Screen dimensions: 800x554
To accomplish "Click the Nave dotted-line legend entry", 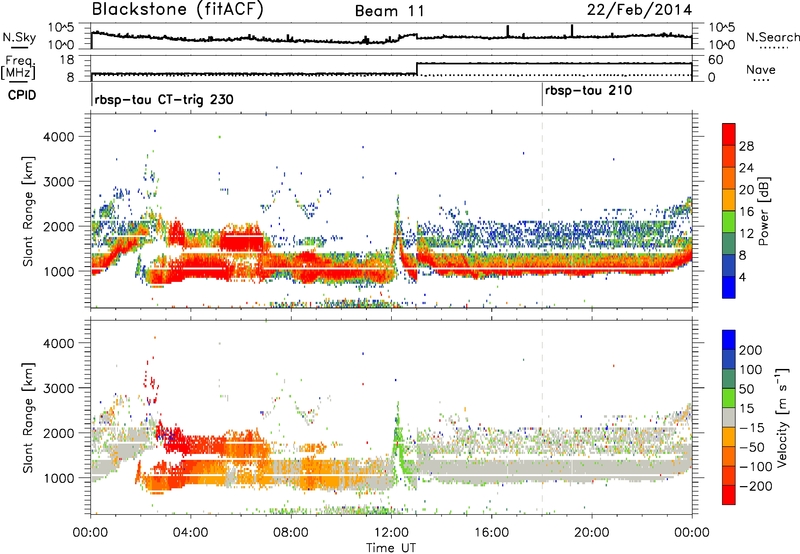I will coord(761,72).
